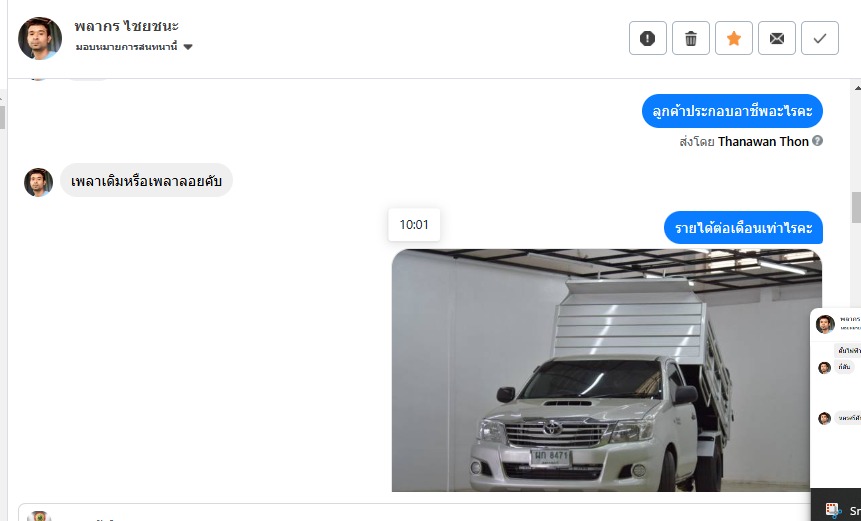Mark conversation done with the checkmark icon
This screenshot has width=861, height=521.
819,38
